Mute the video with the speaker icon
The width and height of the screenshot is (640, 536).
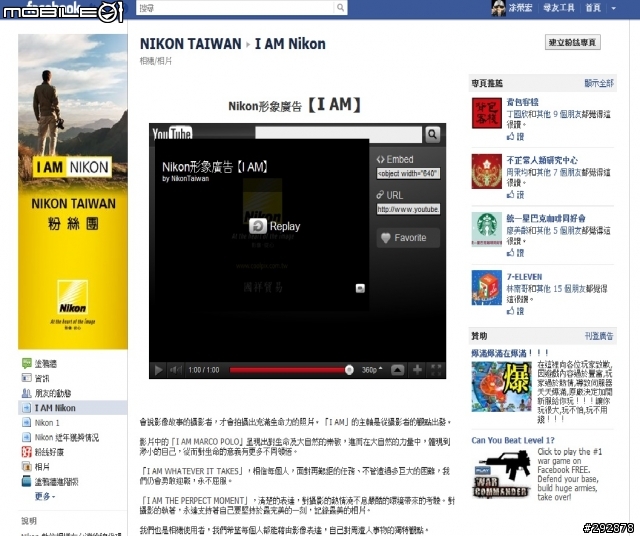coord(176,370)
